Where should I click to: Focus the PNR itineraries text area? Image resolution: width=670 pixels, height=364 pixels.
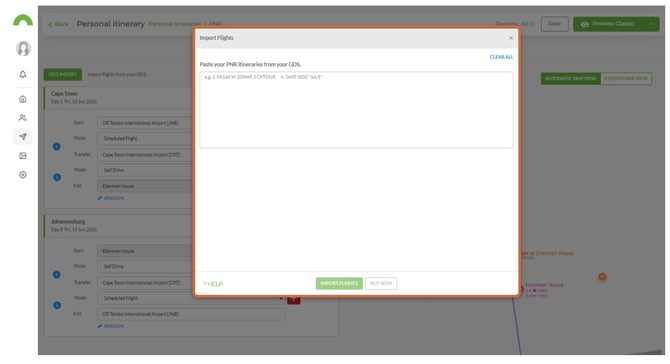(356, 110)
